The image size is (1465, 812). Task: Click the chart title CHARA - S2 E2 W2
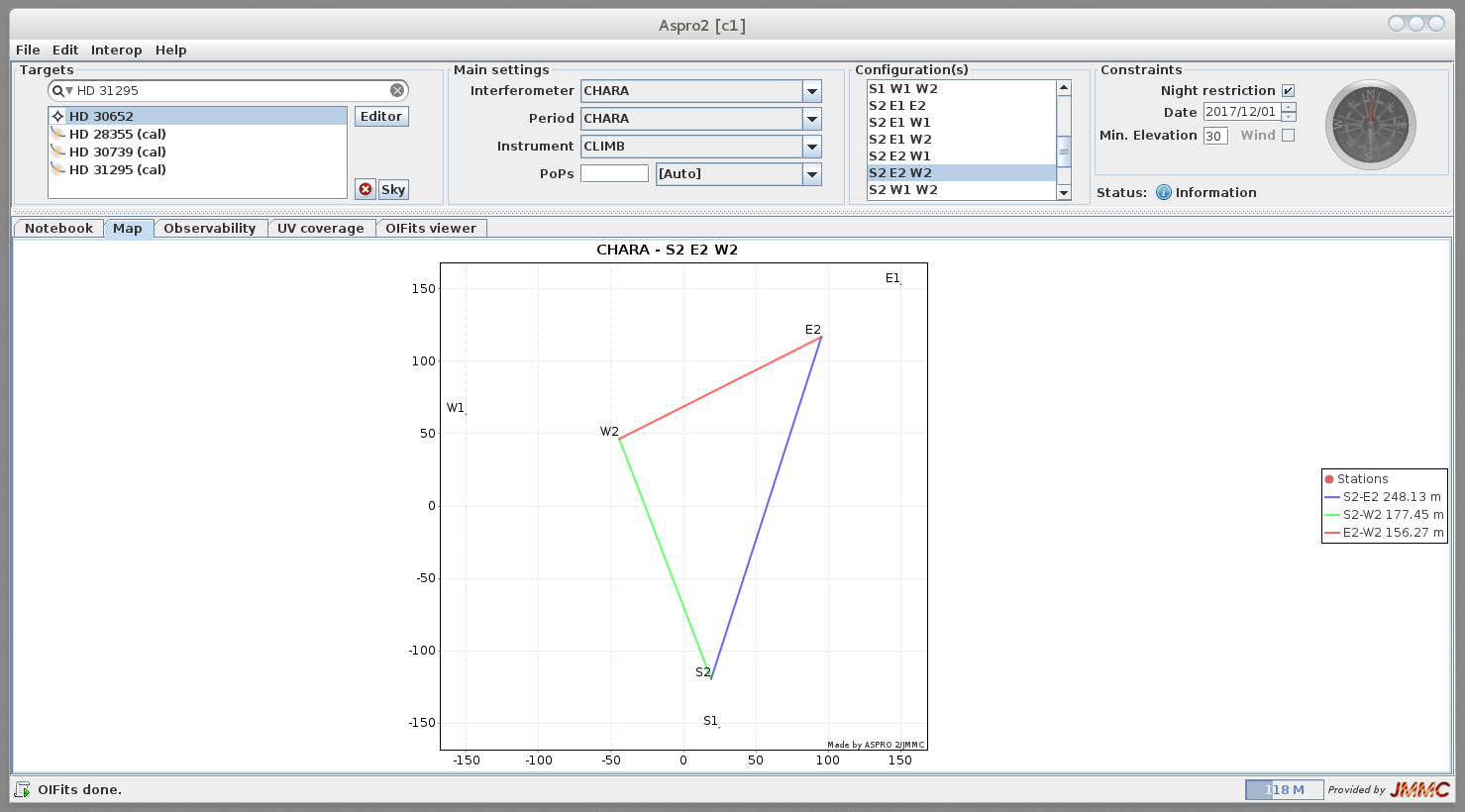pyautogui.click(x=667, y=250)
